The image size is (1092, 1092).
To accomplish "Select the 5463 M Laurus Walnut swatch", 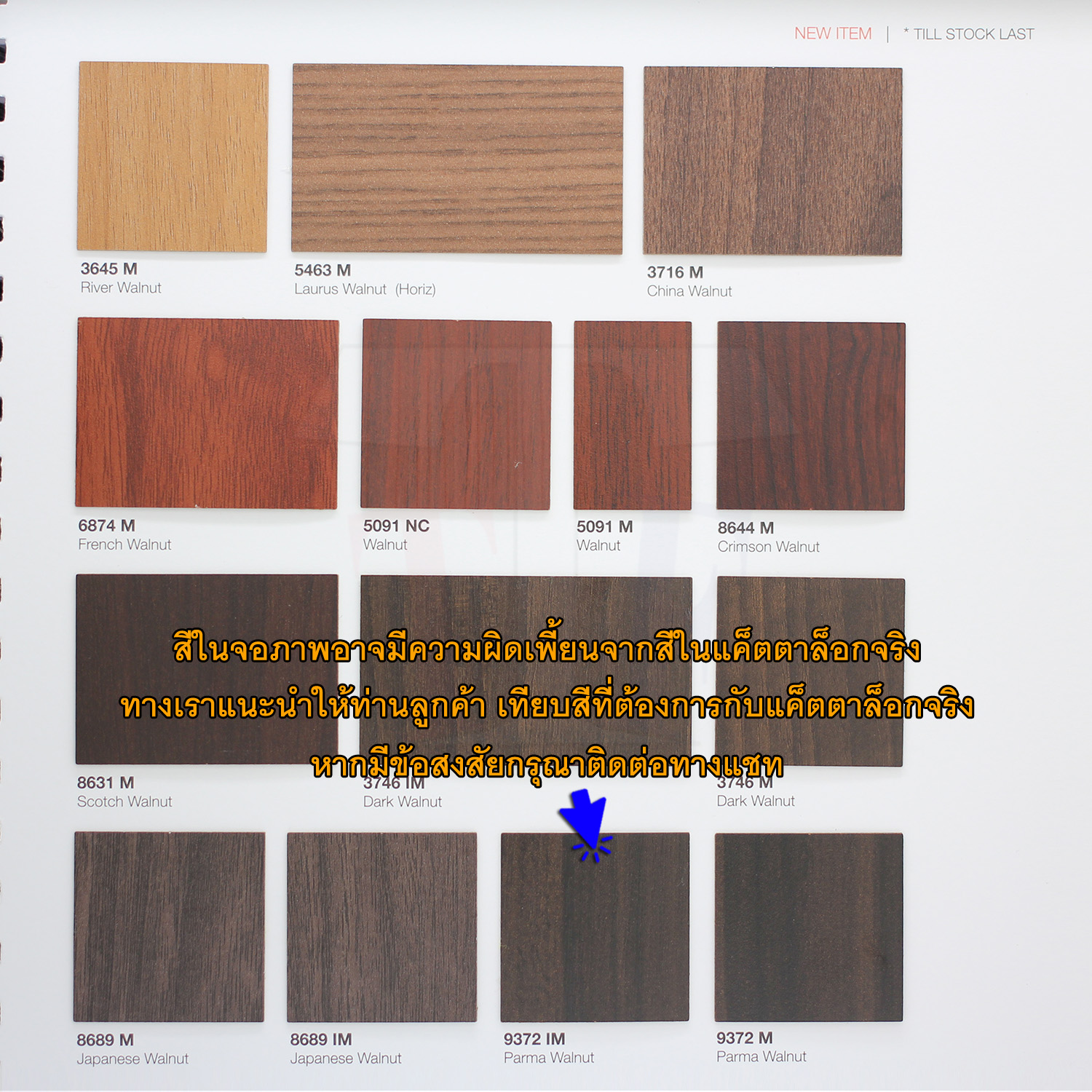I will click(457, 159).
